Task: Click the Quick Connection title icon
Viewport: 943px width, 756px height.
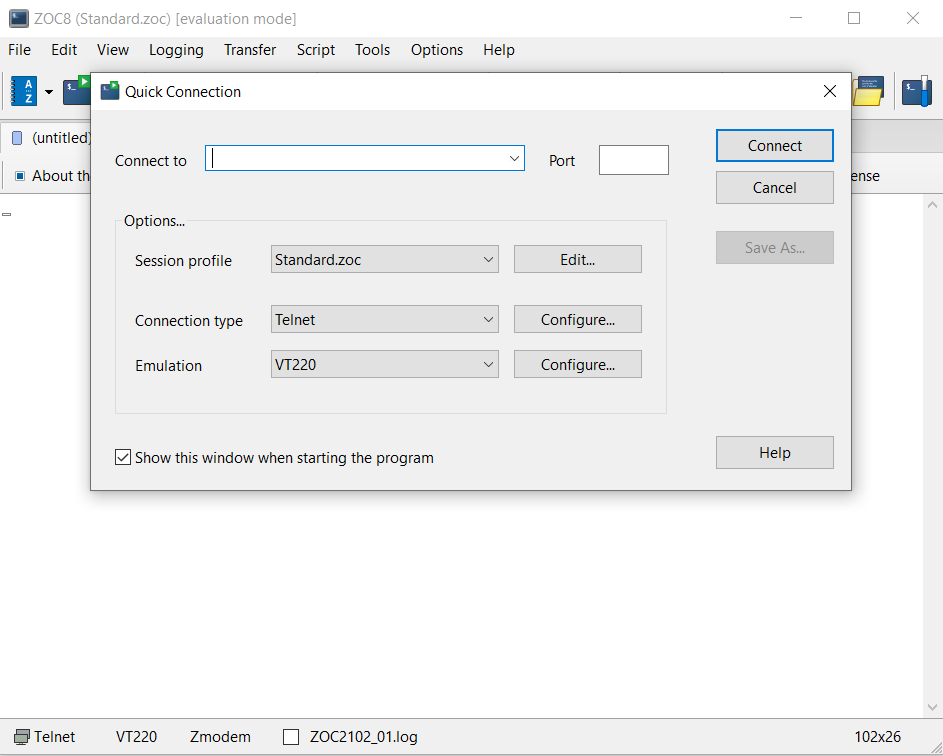Action: [109, 91]
